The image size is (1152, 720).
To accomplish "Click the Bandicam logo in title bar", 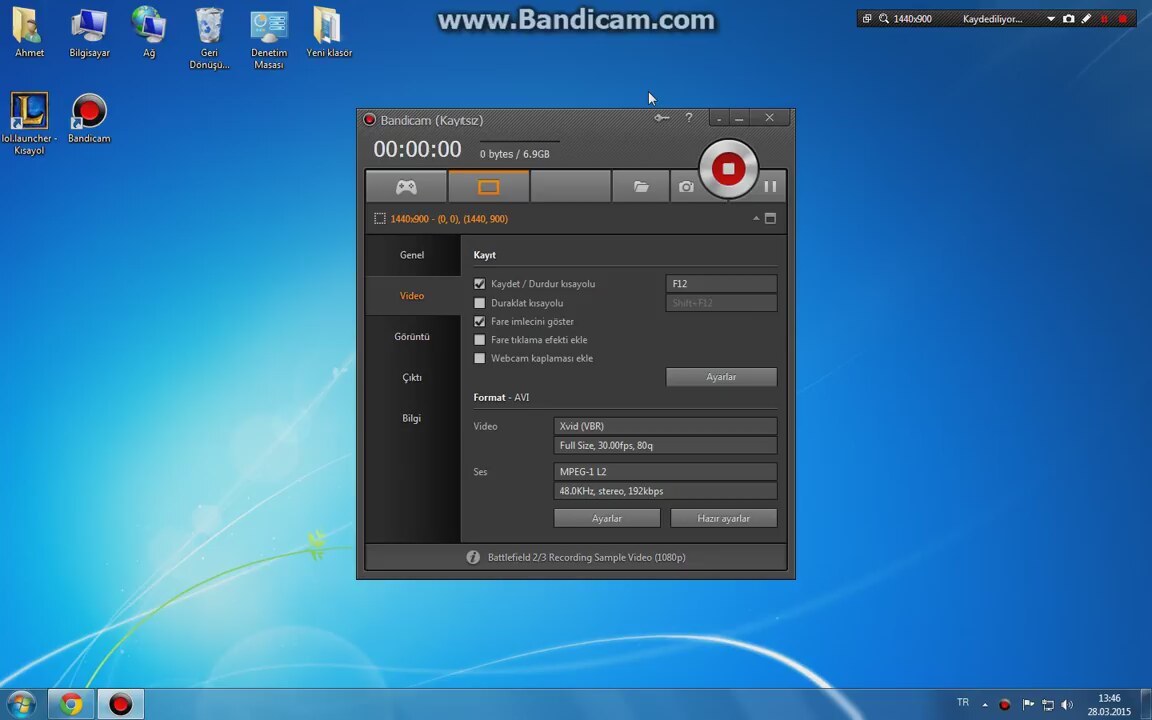I will point(370,120).
